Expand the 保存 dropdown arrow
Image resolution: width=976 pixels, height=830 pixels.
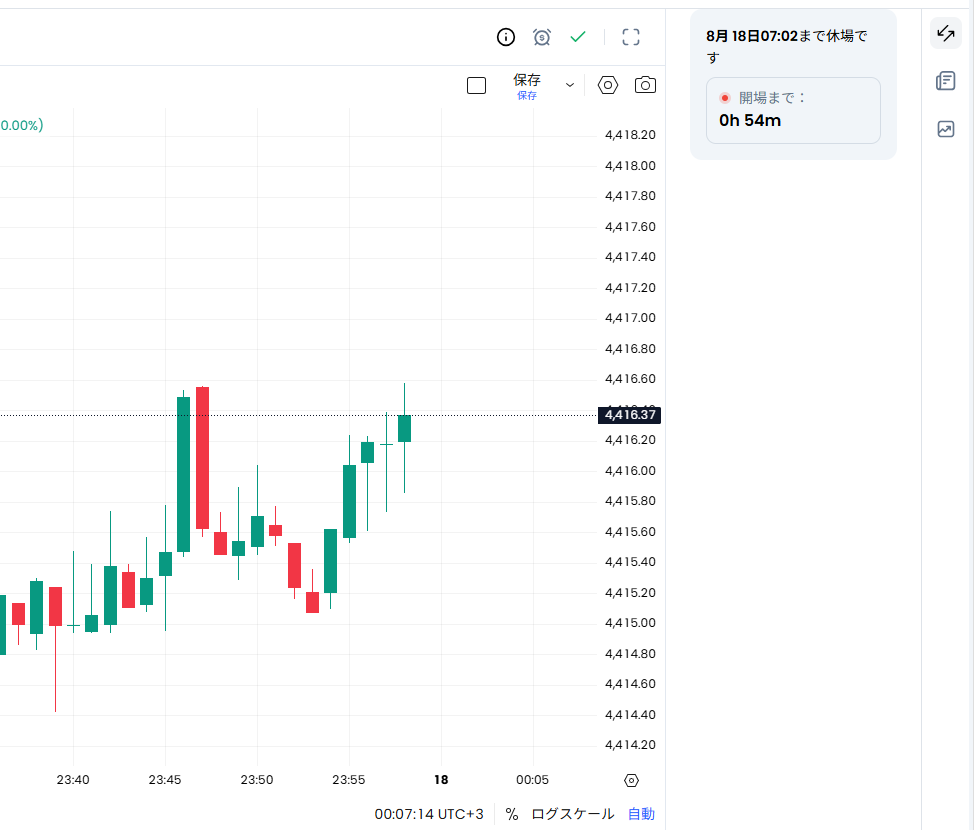click(x=570, y=85)
